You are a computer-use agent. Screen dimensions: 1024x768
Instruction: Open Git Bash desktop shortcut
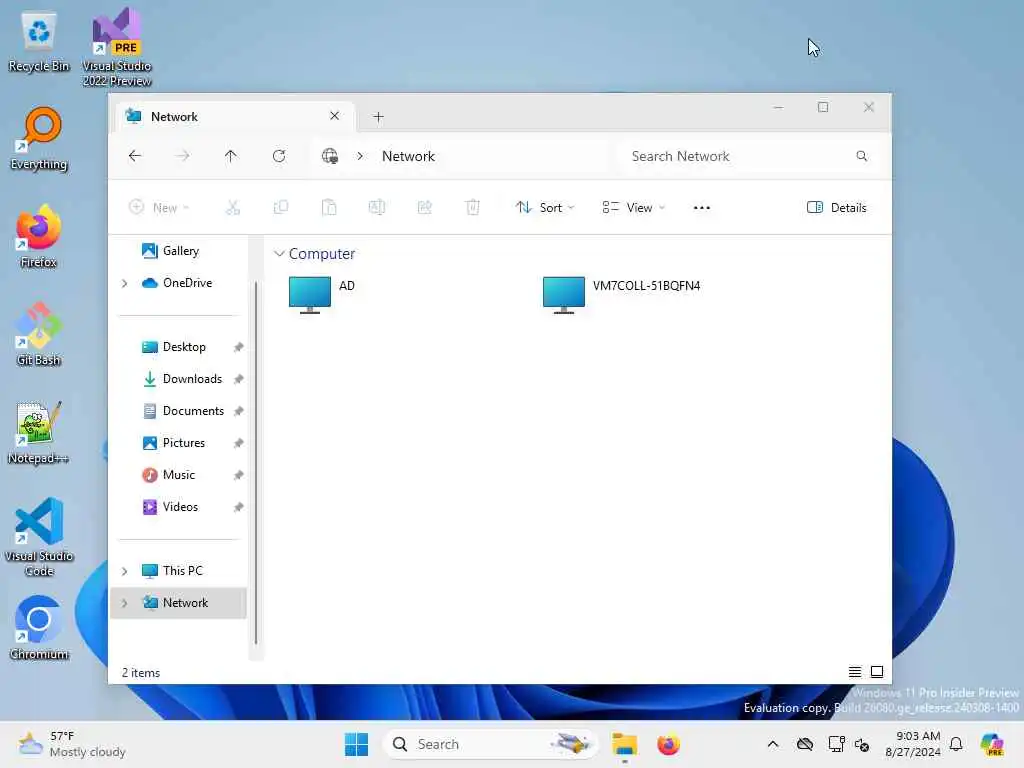[39, 334]
